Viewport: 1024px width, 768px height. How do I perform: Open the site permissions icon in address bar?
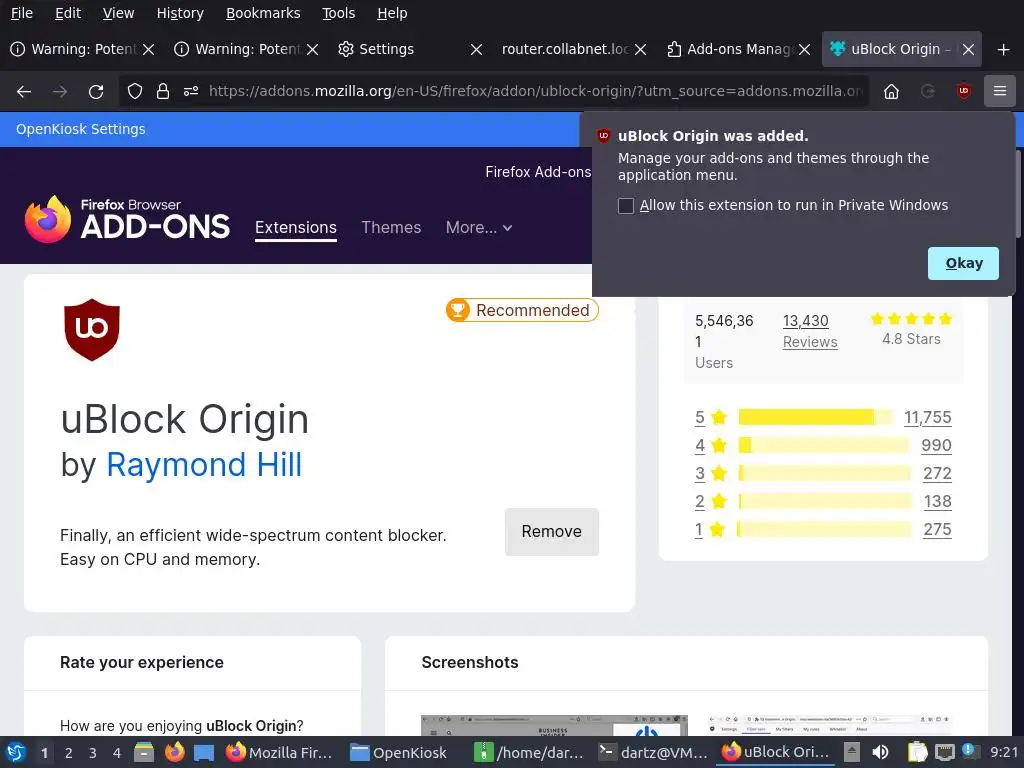[x=191, y=91]
